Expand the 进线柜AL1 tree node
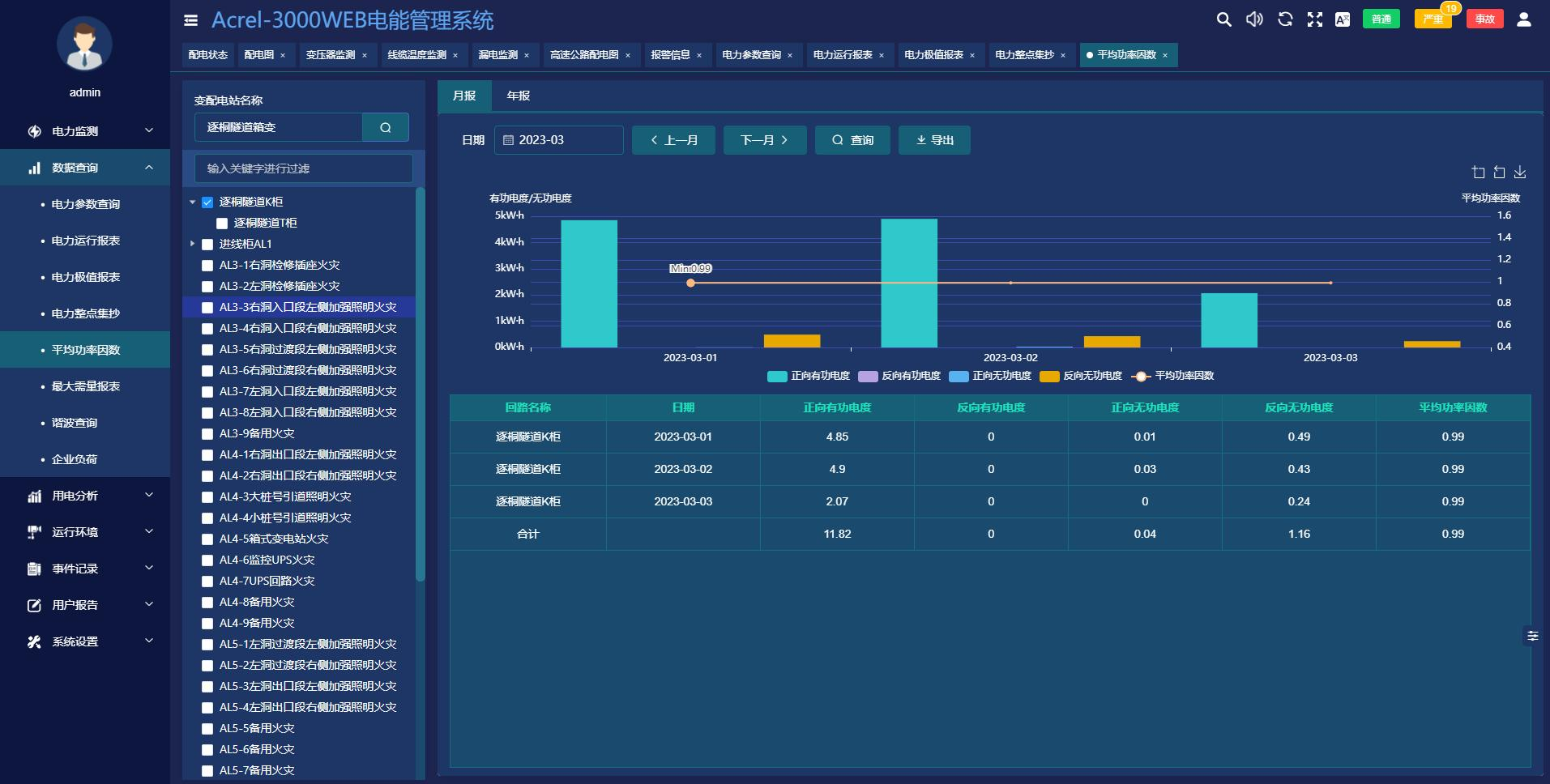 193,244
